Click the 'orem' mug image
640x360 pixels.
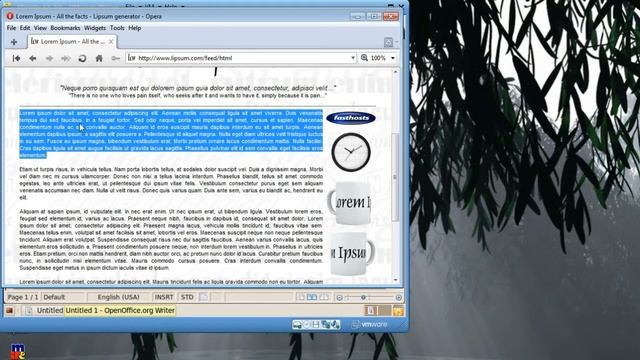(x=349, y=203)
